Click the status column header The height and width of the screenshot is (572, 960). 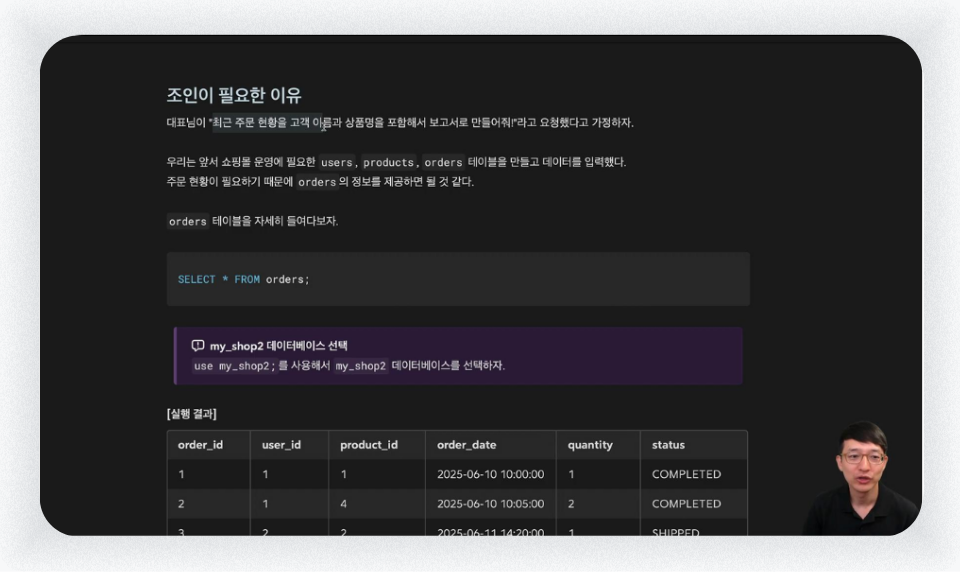668,445
